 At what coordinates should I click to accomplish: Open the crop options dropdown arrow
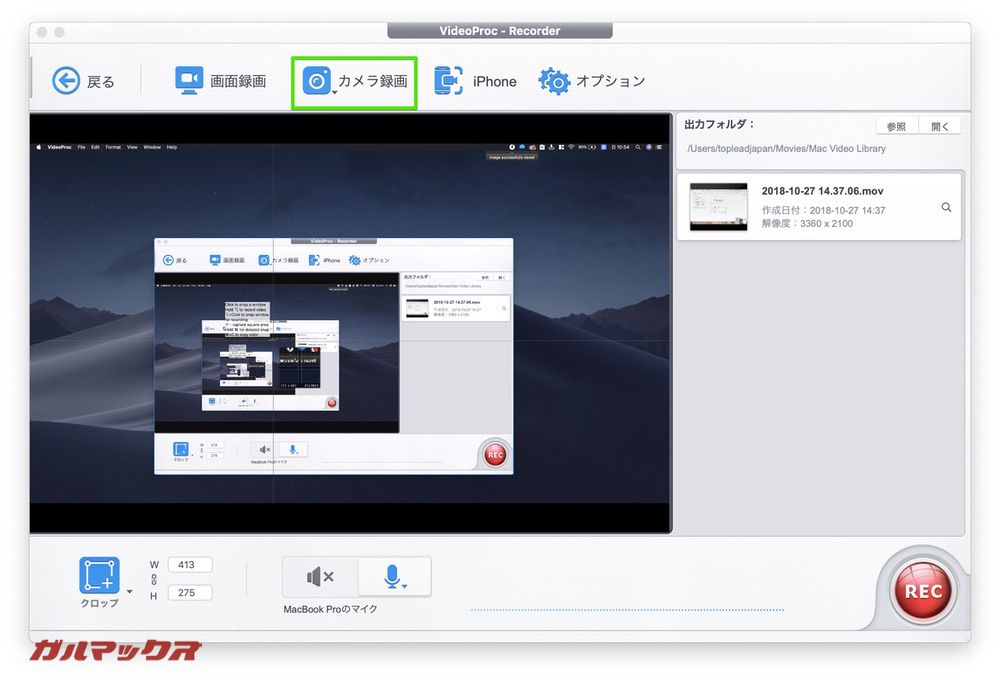point(129,590)
